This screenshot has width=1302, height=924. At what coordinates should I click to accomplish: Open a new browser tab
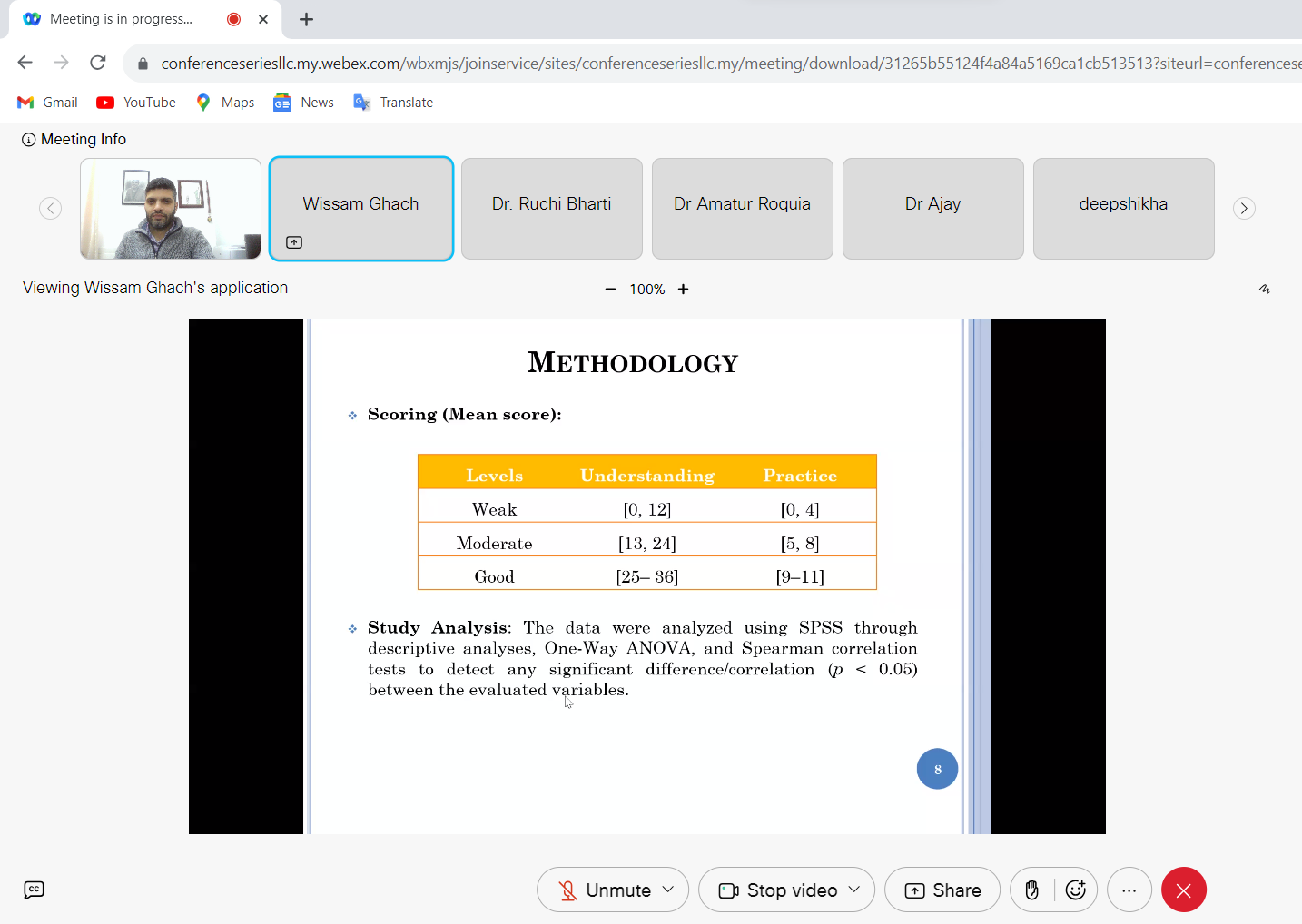(307, 19)
